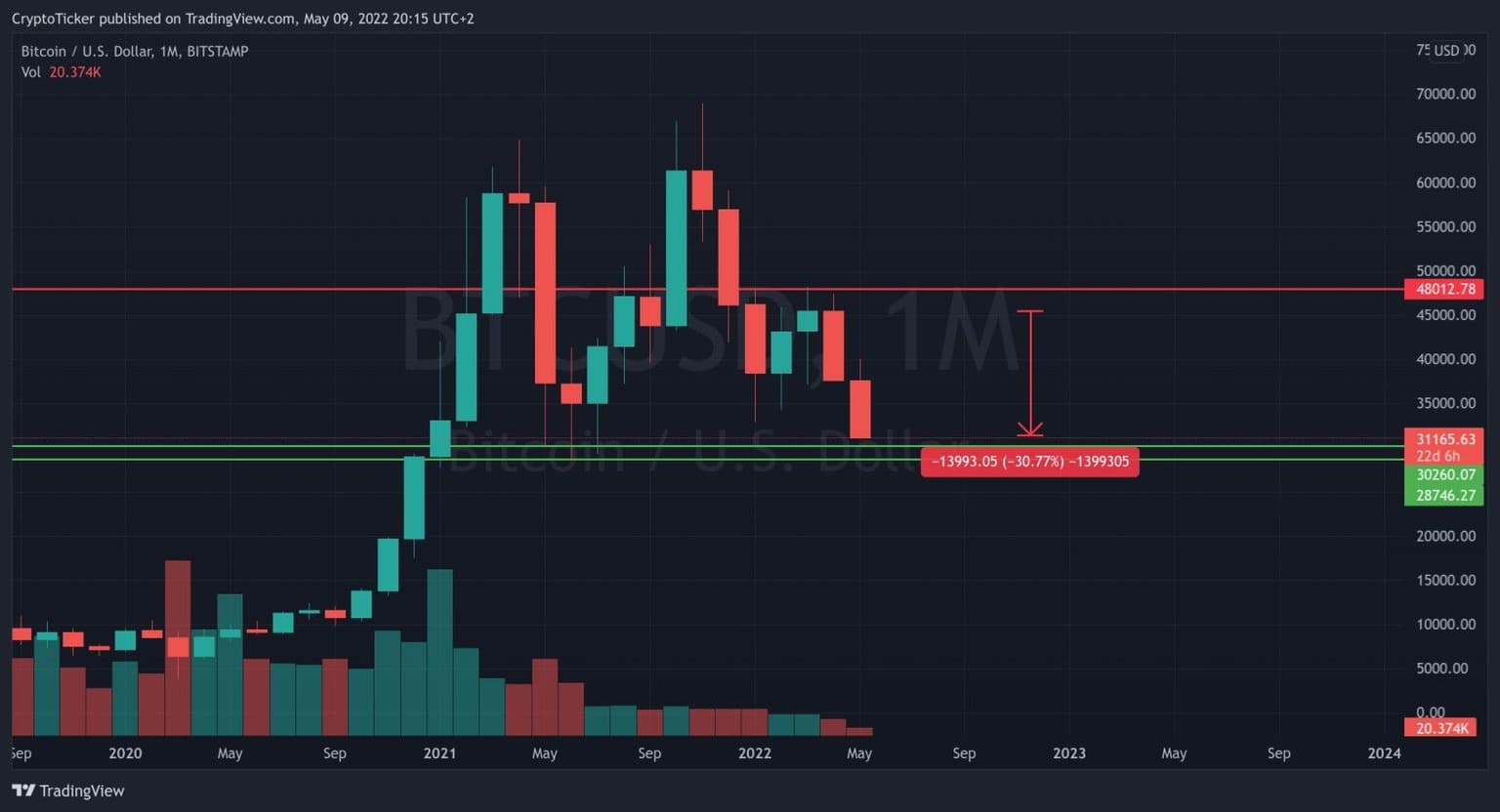Click the TradingView logo icon

tap(23, 791)
